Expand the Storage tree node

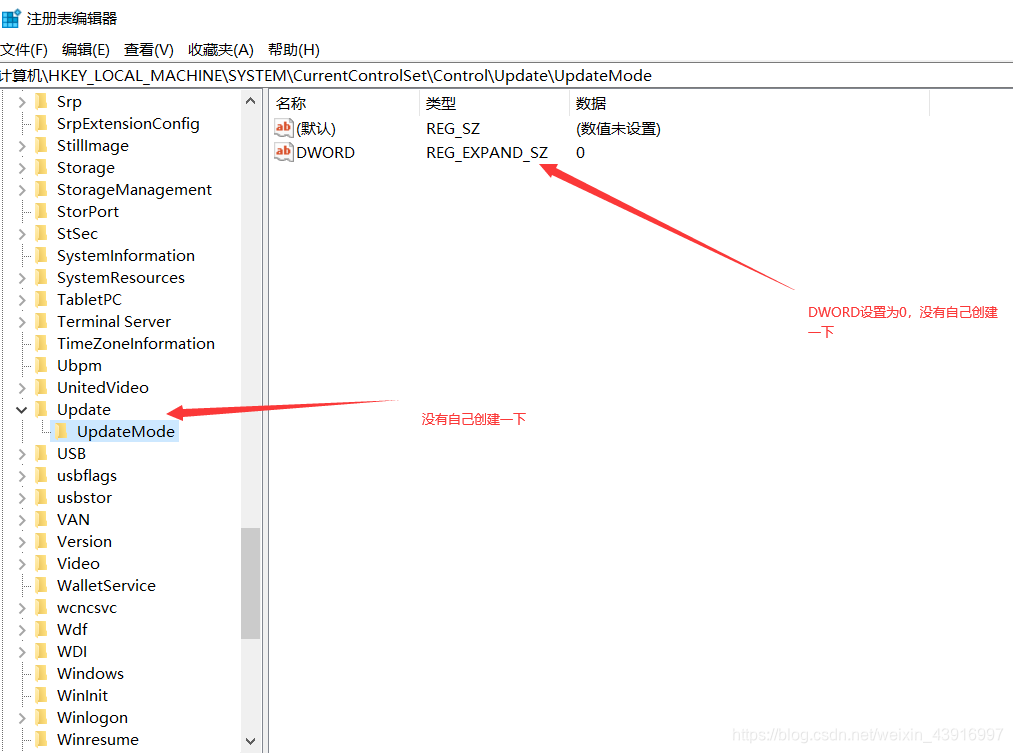(22, 168)
